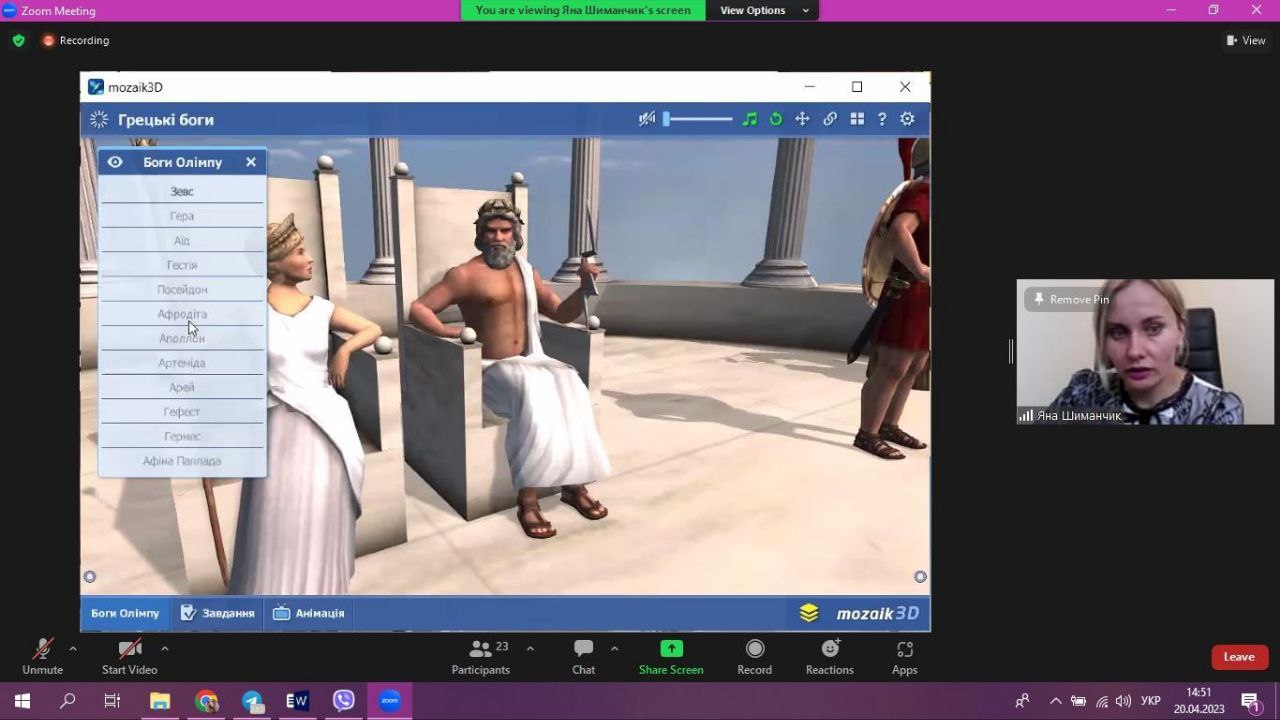
Task: Select Арей in the gods list
Action: [x=182, y=387]
